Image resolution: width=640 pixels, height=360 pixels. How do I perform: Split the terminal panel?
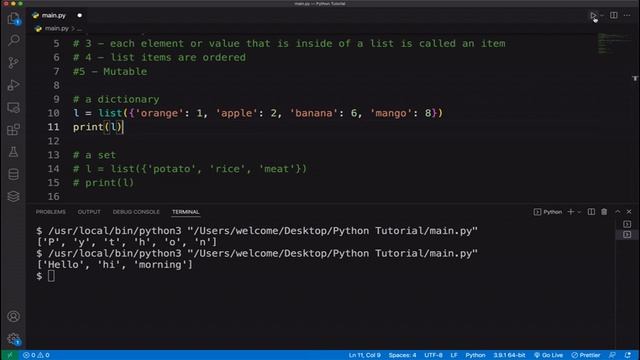point(591,211)
